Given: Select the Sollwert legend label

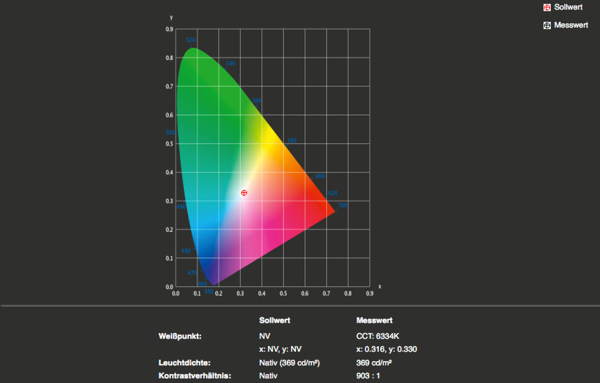Looking at the screenshot, I should click(x=568, y=7).
